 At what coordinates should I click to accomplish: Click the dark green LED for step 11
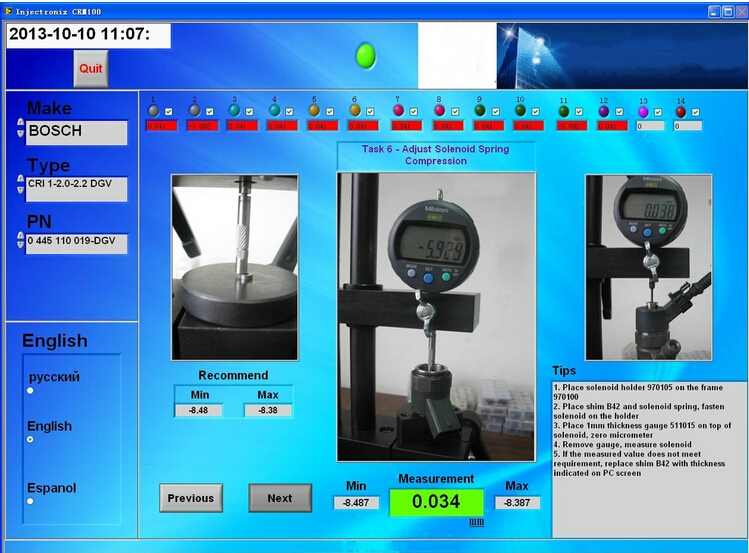564,111
